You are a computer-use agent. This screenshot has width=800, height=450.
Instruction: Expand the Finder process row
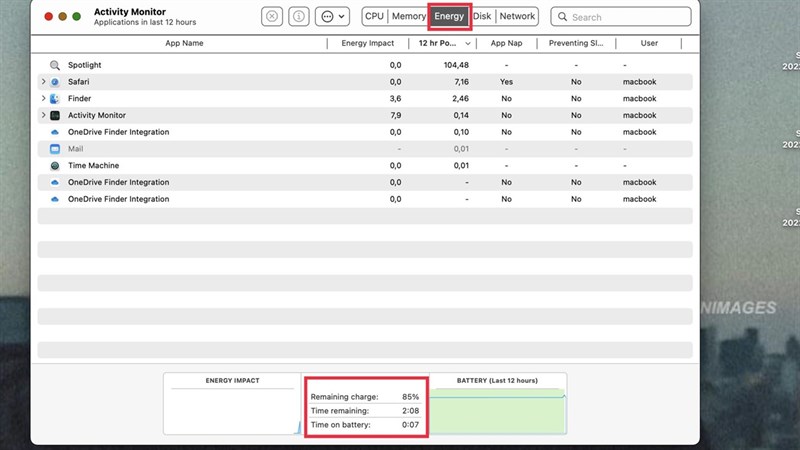(43, 98)
